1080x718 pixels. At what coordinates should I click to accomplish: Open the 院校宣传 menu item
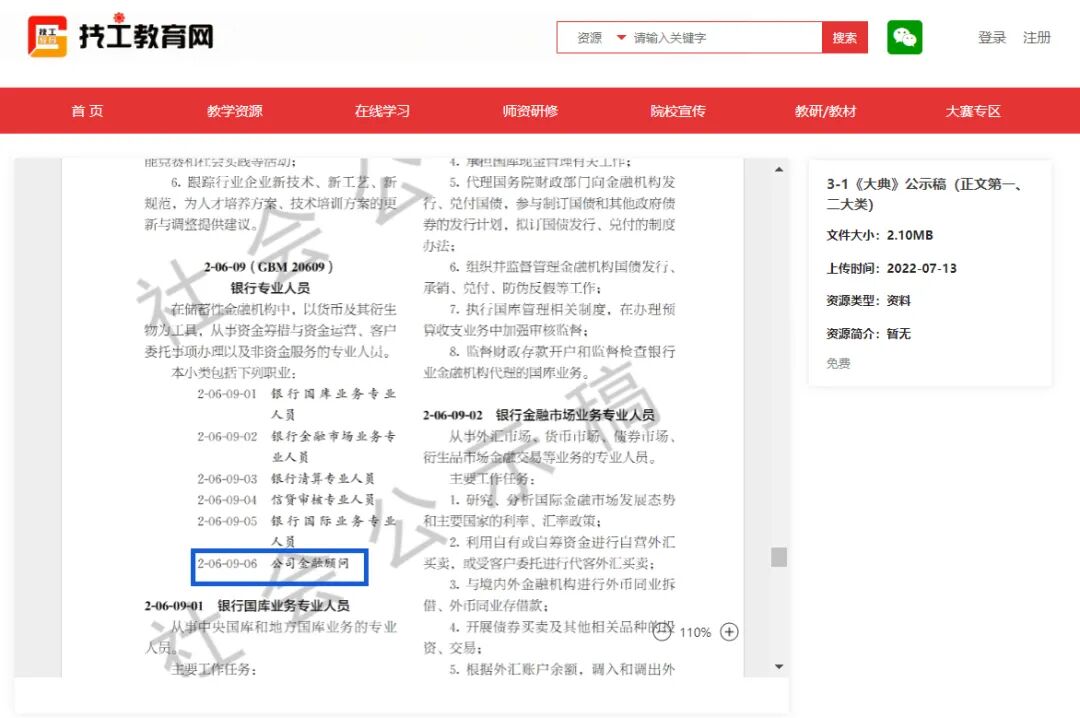pos(678,111)
